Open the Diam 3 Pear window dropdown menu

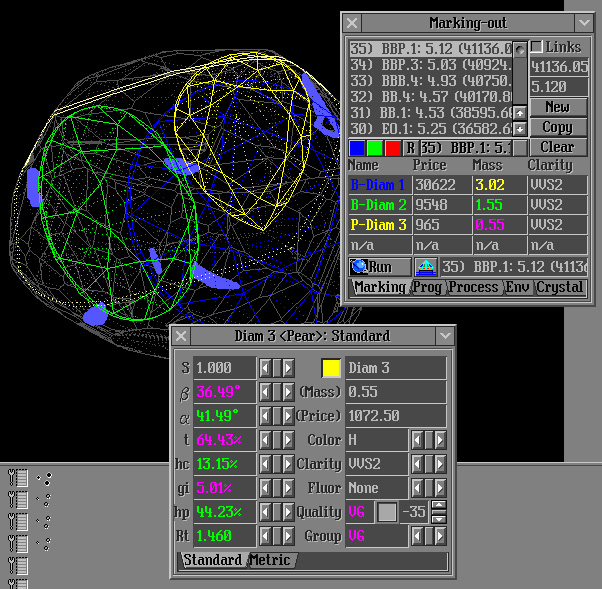pos(445,336)
